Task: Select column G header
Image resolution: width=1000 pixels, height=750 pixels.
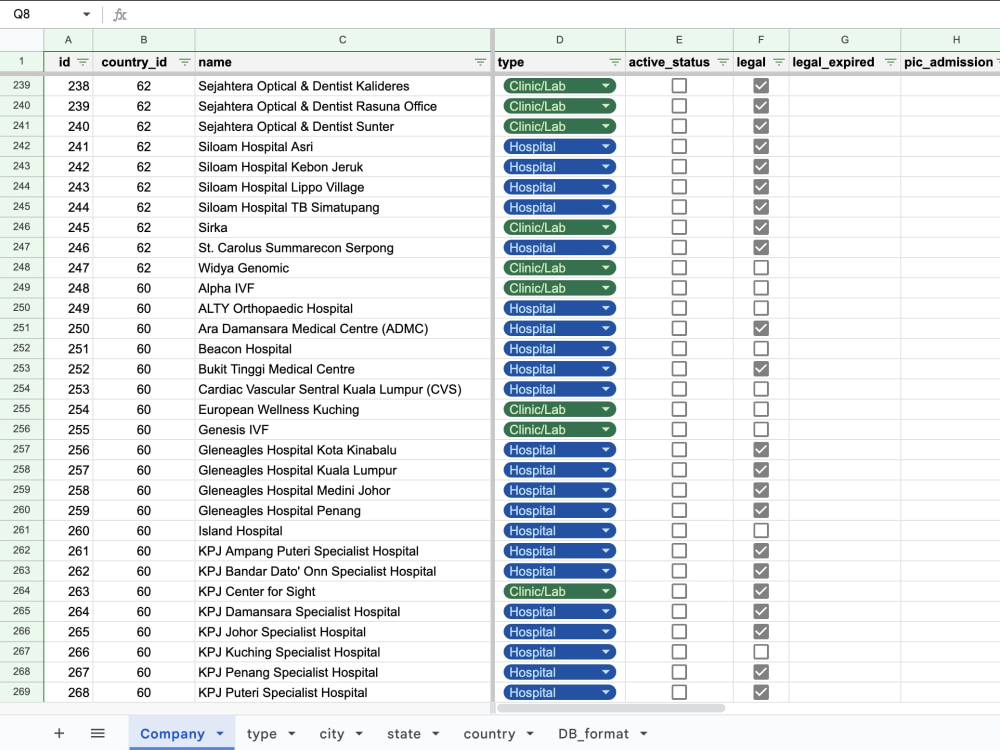Action: (x=844, y=40)
